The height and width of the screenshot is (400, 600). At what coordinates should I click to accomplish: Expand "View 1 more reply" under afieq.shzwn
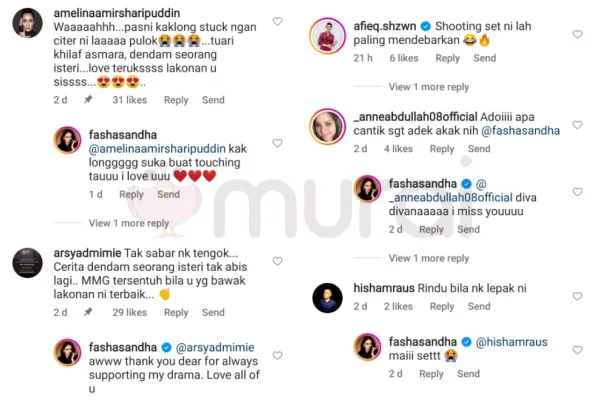[429, 87]
